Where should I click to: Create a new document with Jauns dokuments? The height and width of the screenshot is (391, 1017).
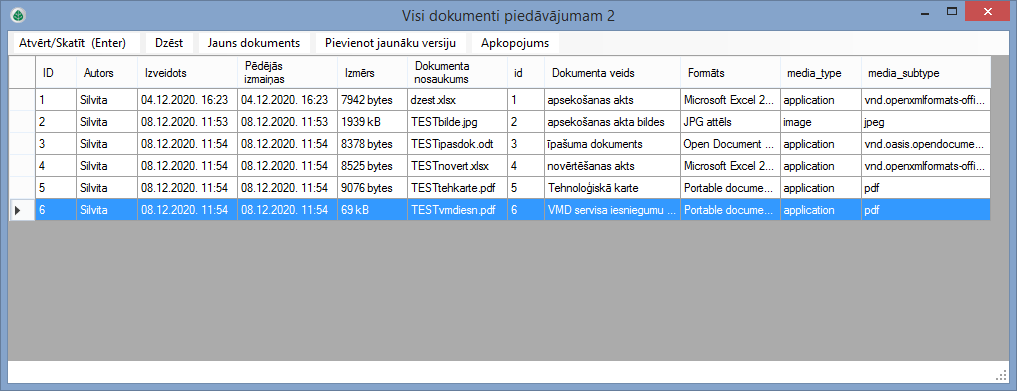pyautogui.click(x=254, y=43)
